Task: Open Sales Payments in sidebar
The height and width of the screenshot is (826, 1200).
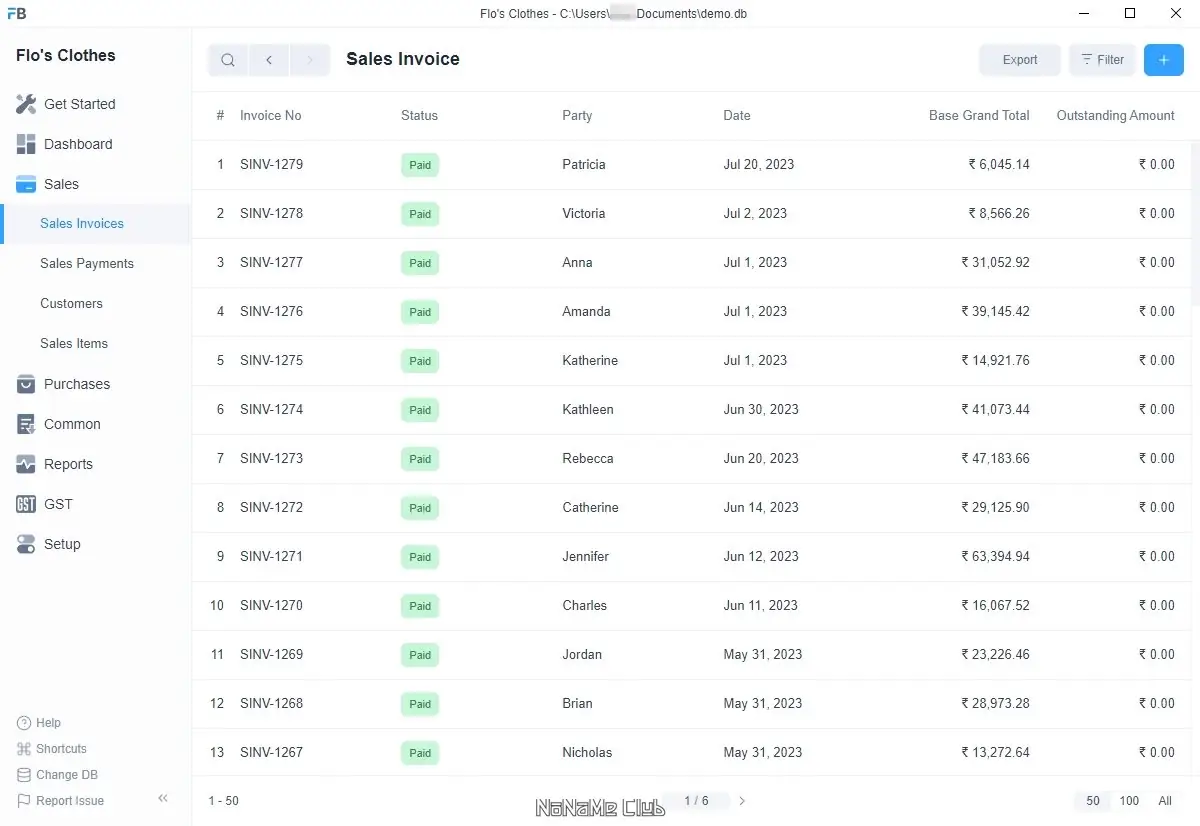Action: [87, 264]
